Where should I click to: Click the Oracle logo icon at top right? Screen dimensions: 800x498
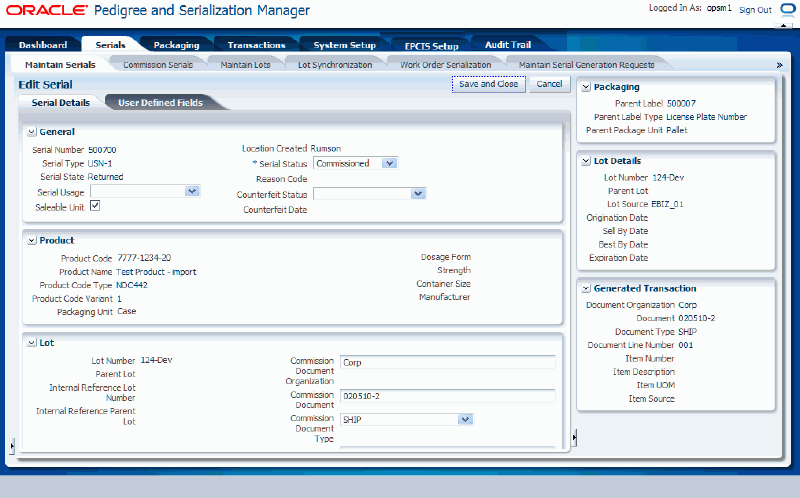788,10
